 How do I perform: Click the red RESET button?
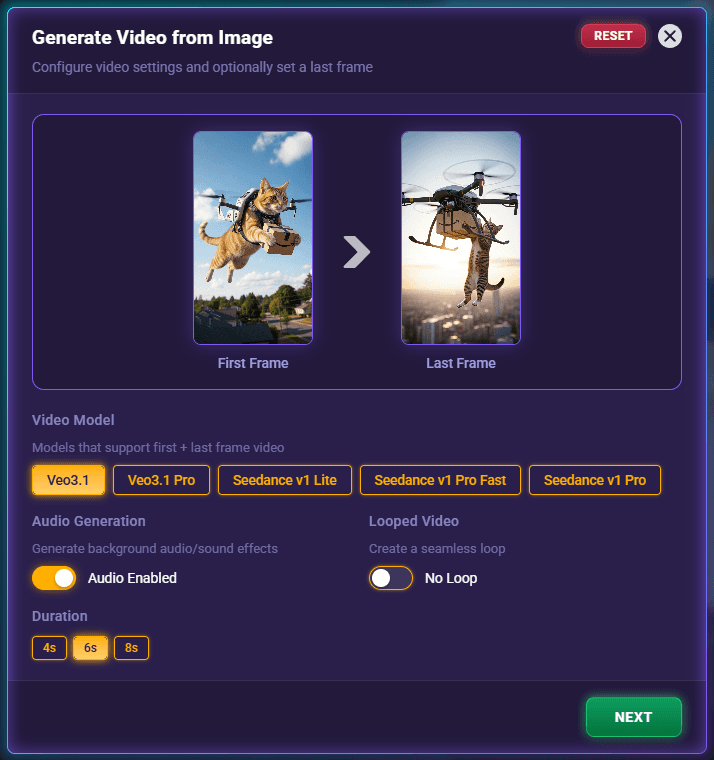point(613,36)
